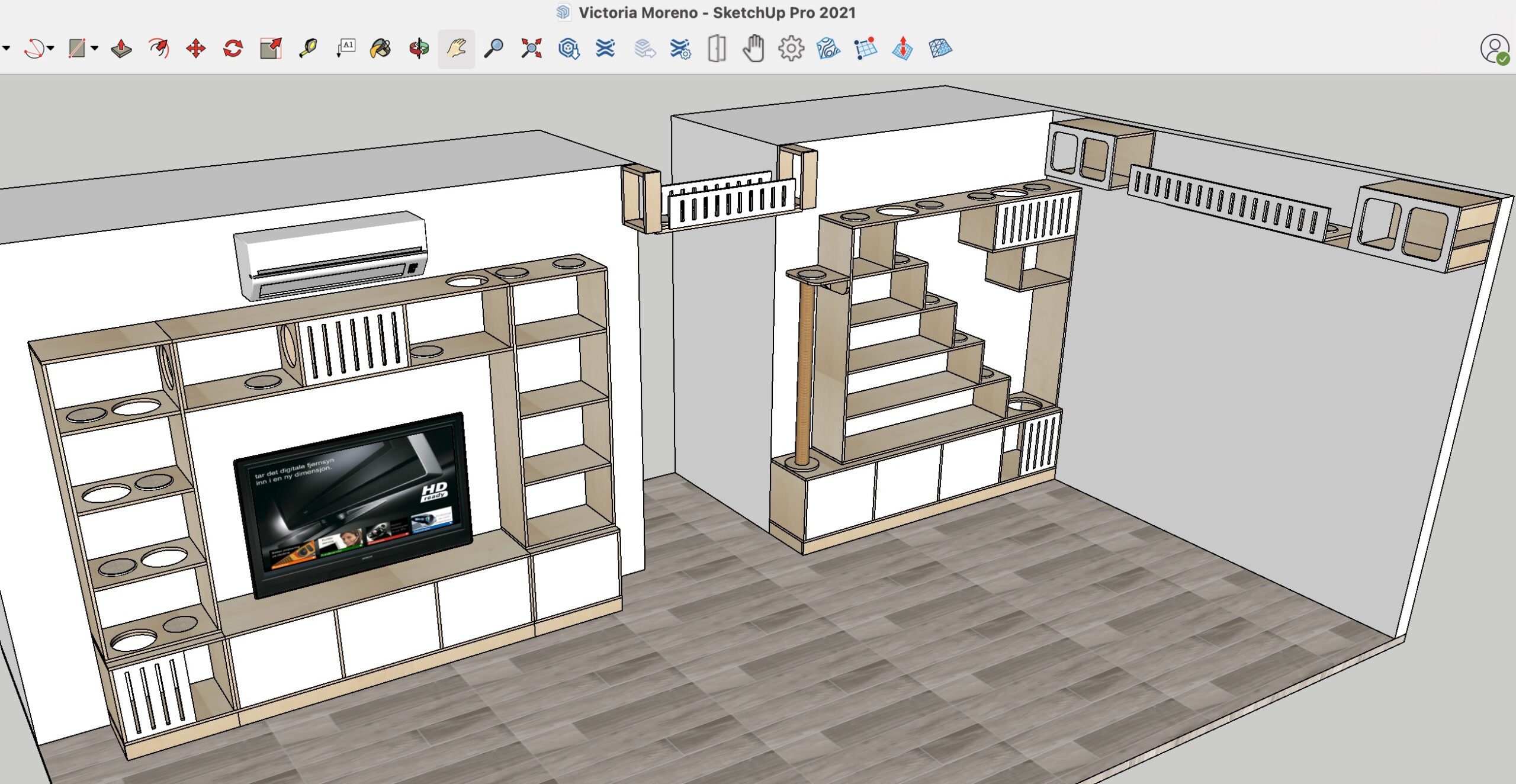Open the Extension Warehouse icon
This screenshot has width=1516, height=784.
click(605, 49)
